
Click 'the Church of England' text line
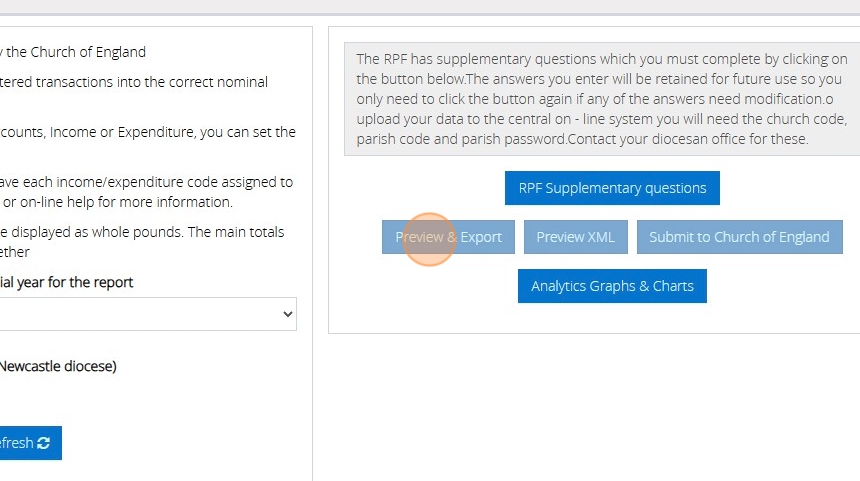tap(75, 52)
